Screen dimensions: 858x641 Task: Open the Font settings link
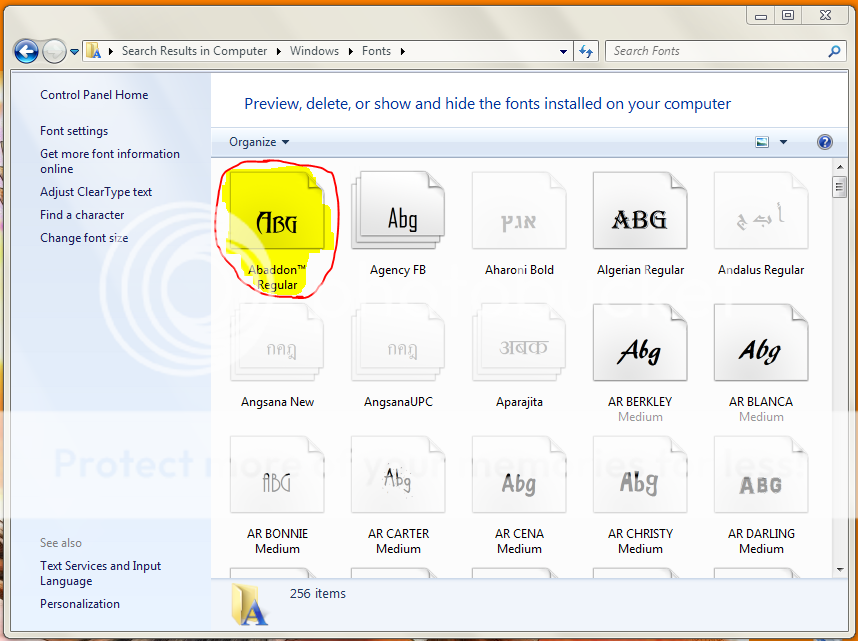[x=74, y=131]
